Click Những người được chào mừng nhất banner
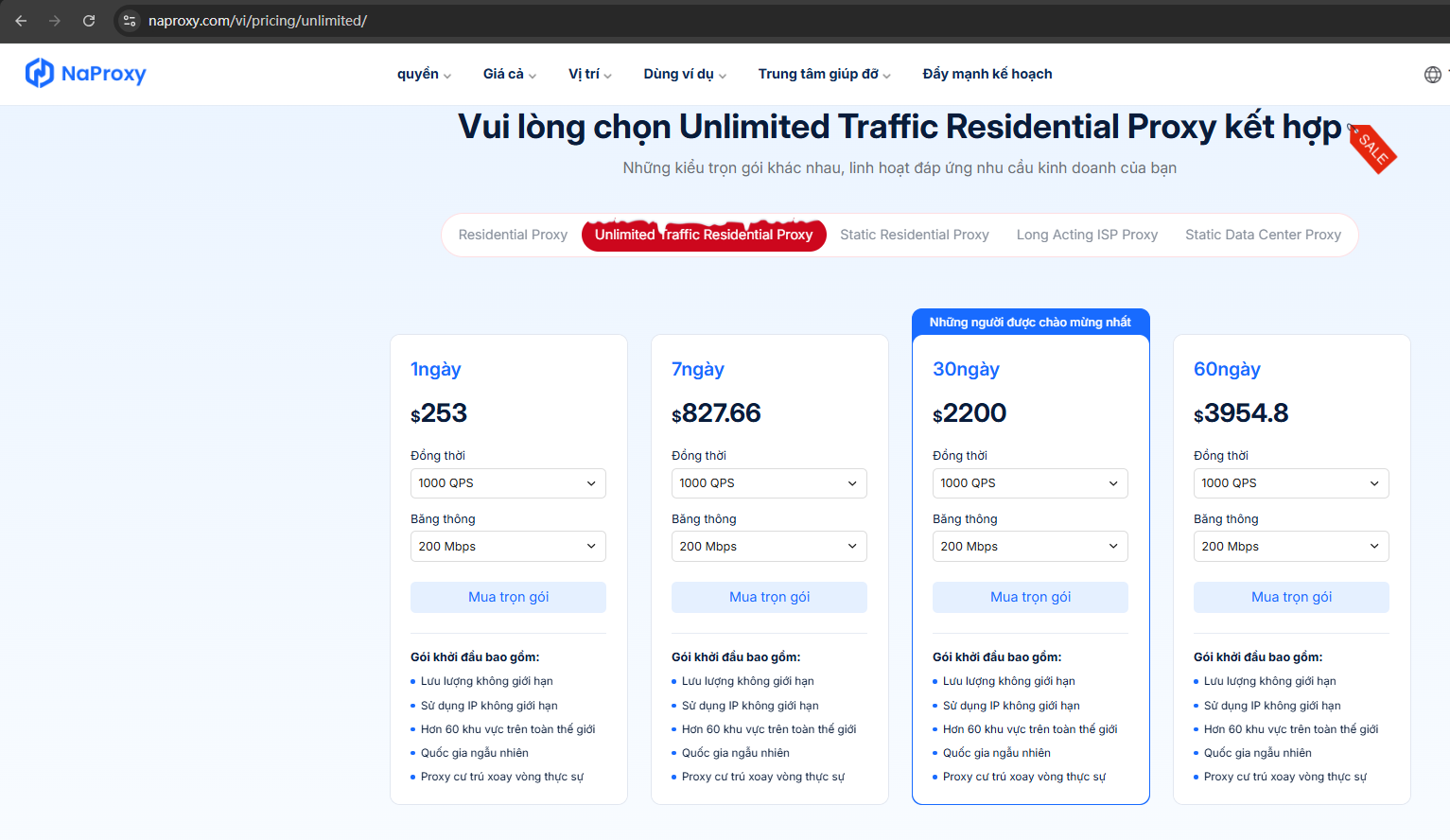Screen dimensions: 1450x840 coord(1030,323)
